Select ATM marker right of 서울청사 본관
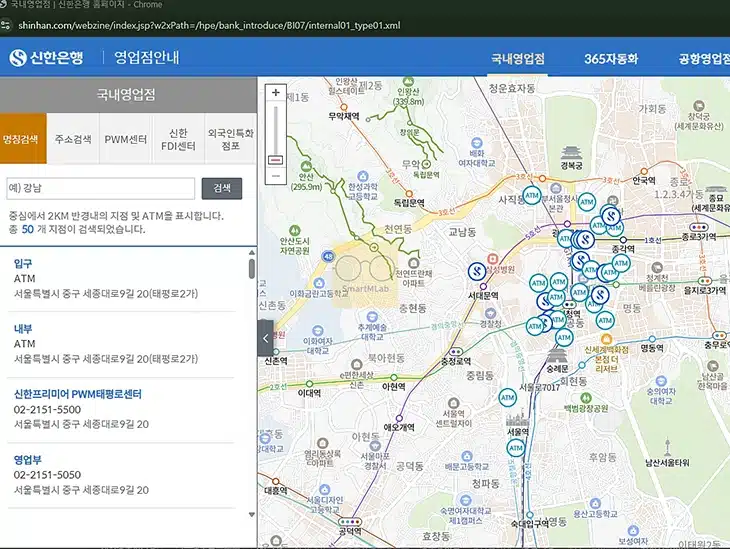Screen dimensions: 730x549 pos(587,202)
